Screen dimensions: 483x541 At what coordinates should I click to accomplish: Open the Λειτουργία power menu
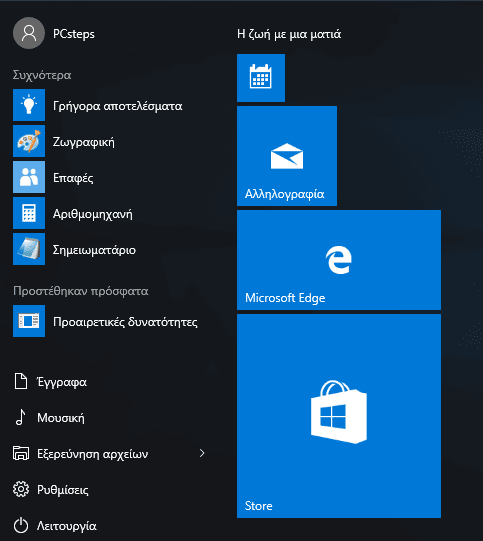(x=67, y=526)
